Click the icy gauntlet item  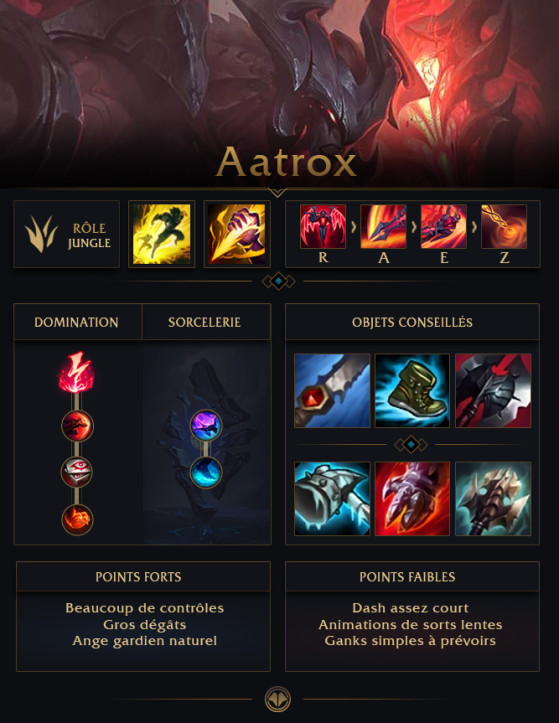332,499
